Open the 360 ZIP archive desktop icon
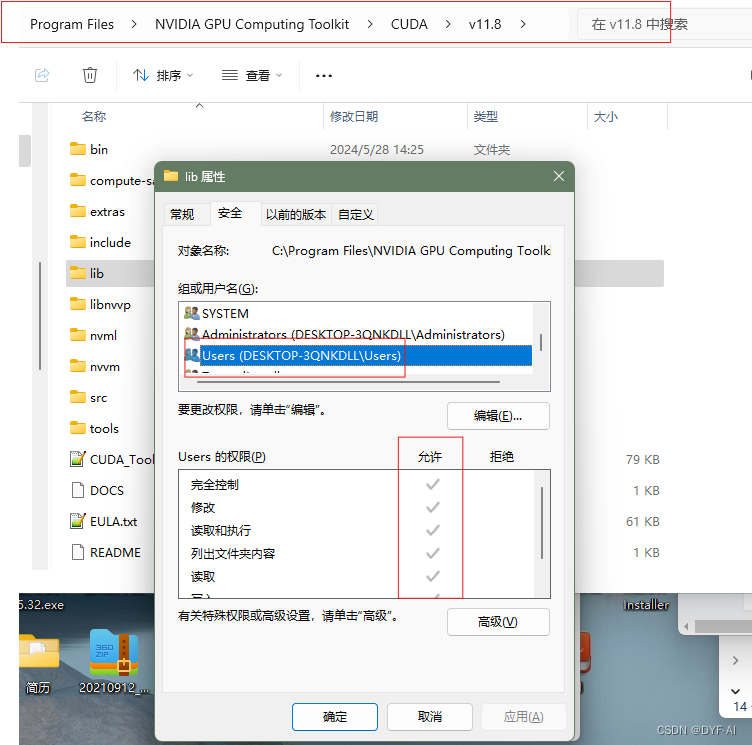The image size is (752, 745). (x=114, y=662)
